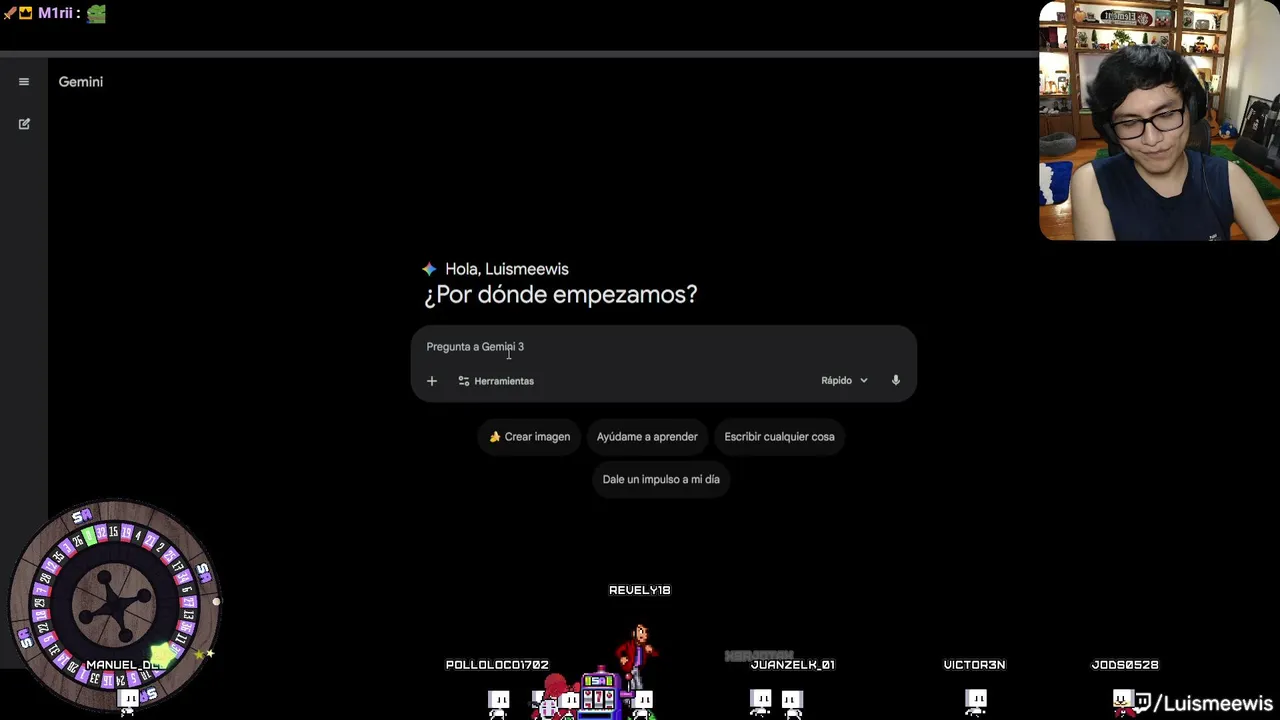
Task: Click the Gemini logo text
Action: (x=81, y=82)
